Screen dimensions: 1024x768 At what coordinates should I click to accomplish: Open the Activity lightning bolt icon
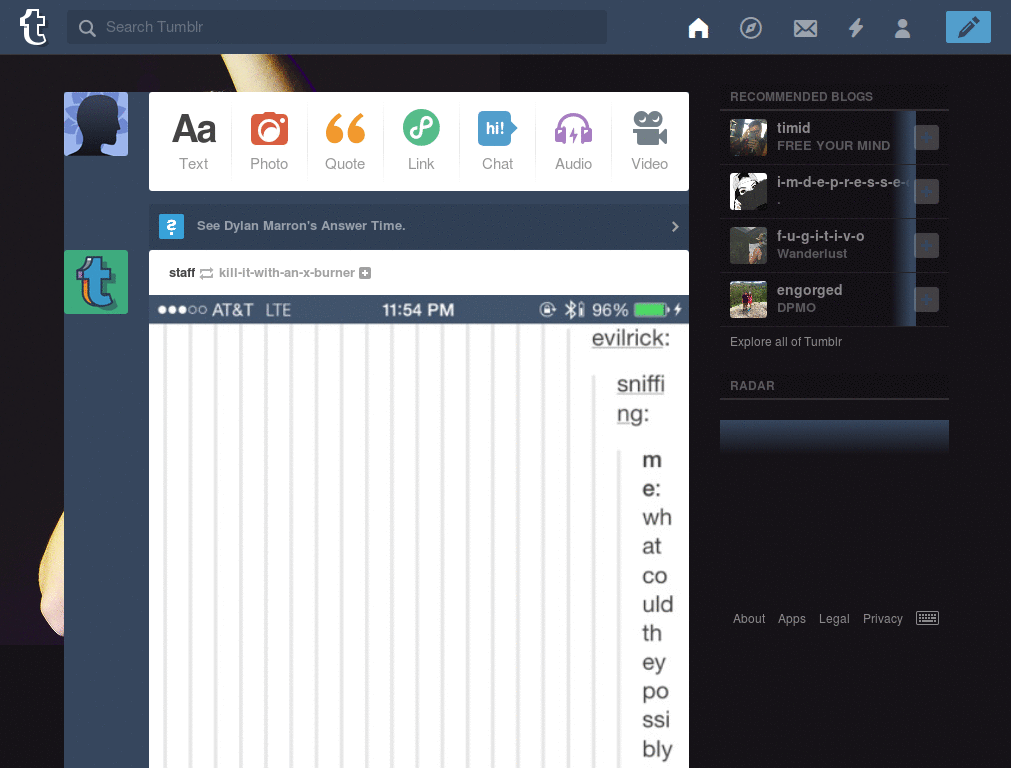tap(856, 27)
